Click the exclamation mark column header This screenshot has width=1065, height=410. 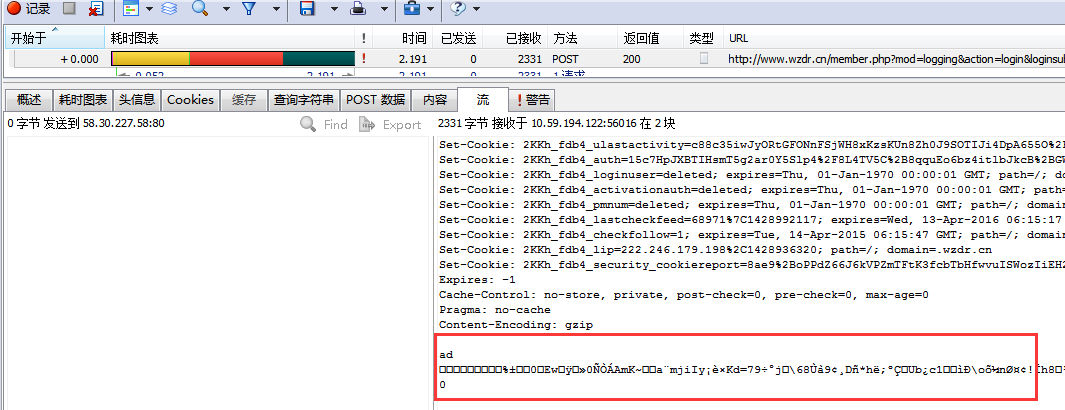tap(364, 38)
